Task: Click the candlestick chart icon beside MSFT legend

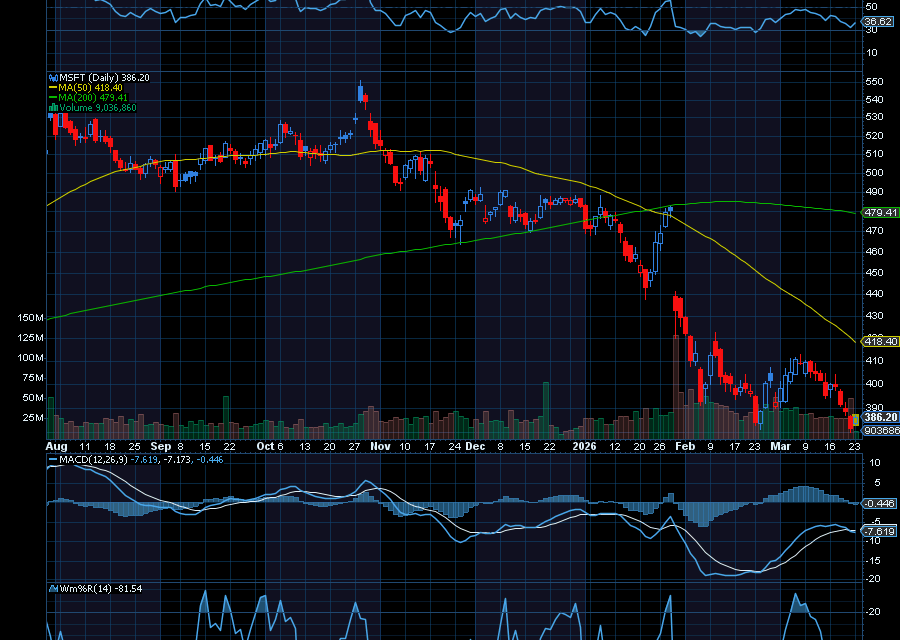Action: pos(53,77)
